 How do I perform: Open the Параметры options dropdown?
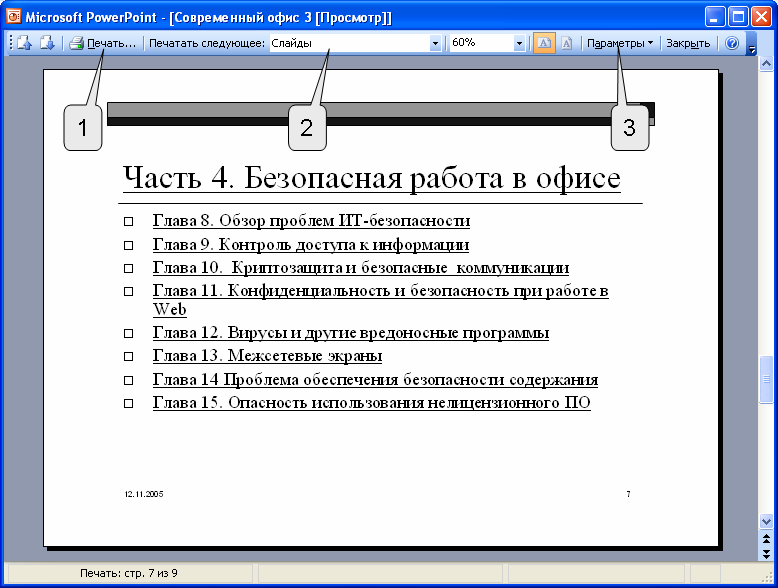click(x=620, y=43)
